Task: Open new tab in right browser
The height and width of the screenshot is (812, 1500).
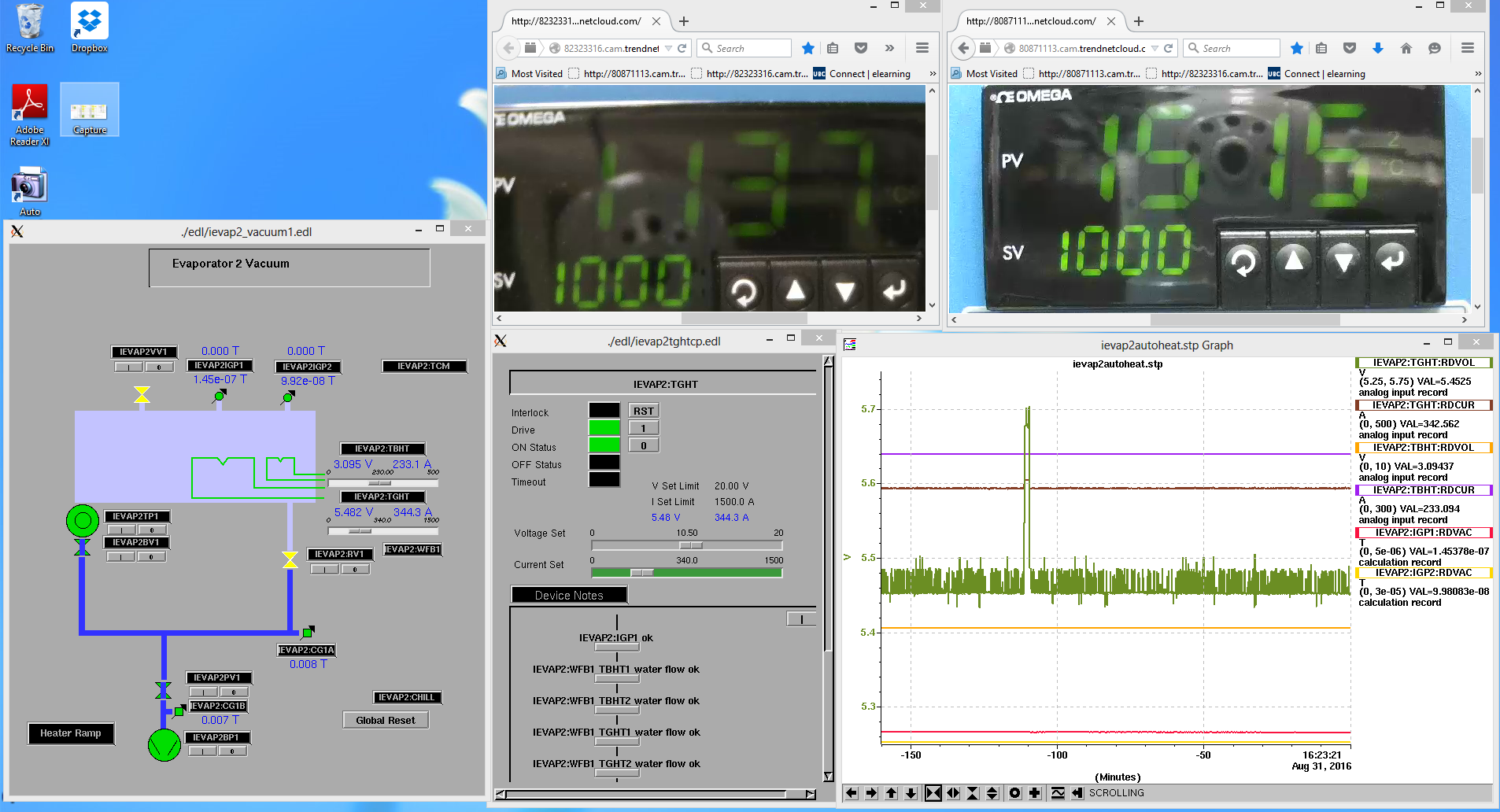Action: coord(1139,21)
